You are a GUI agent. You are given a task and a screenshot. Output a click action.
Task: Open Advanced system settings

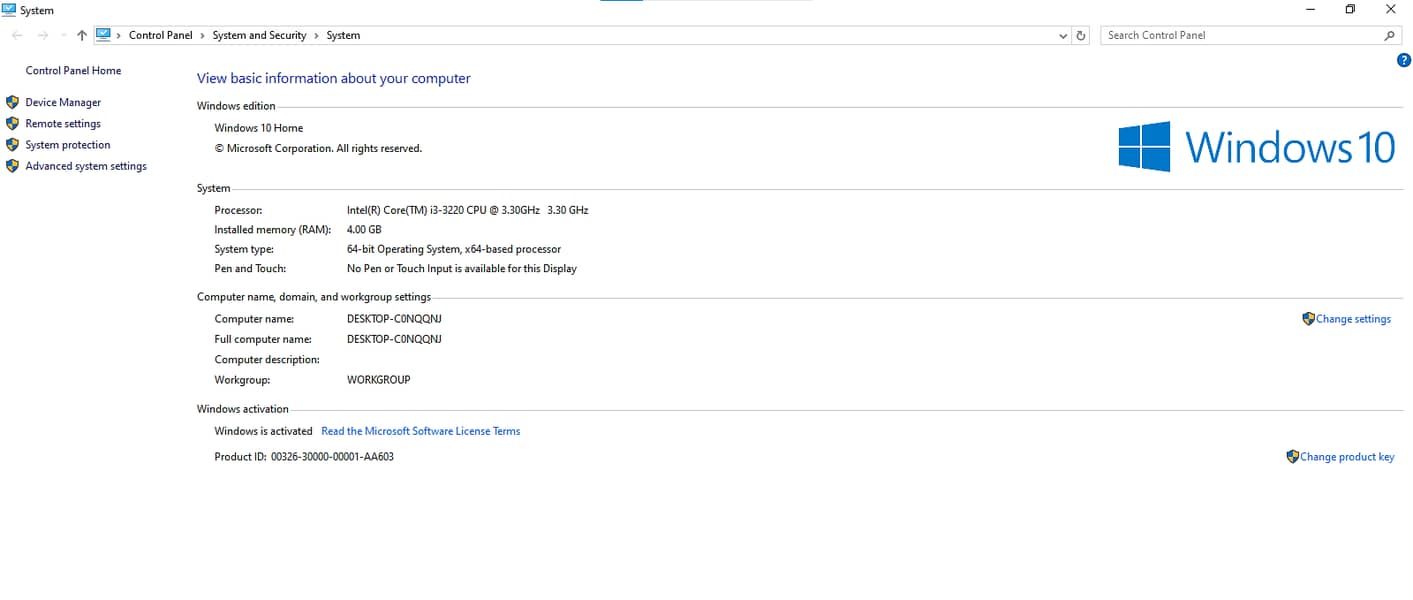pyautogui.click(x=86, y=166)
